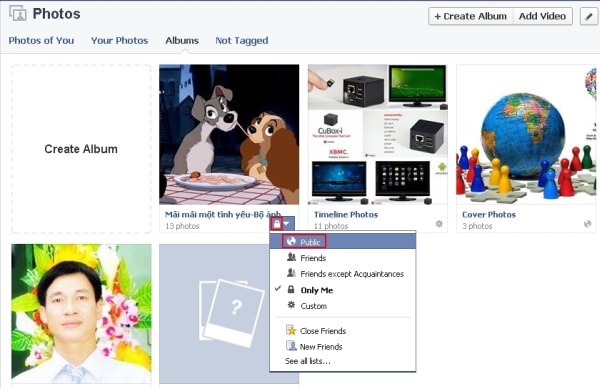Click the + Create Album button

pyautogui.click(x=471, y=16)
